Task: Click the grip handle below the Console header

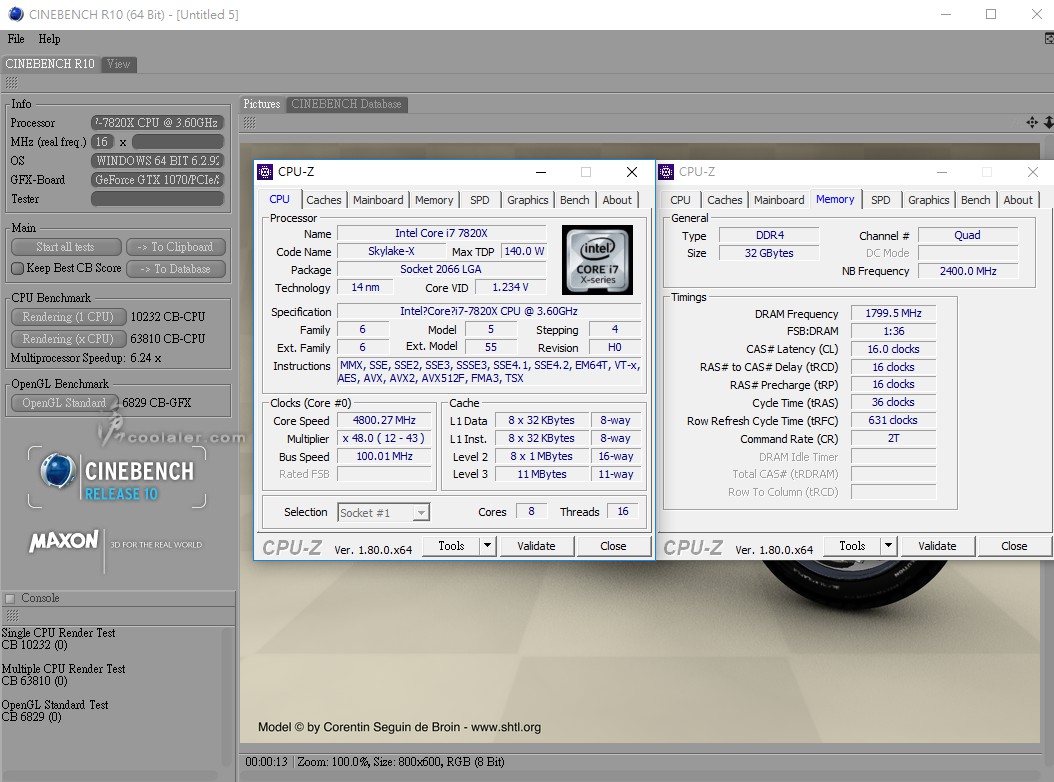Action: 11,615
